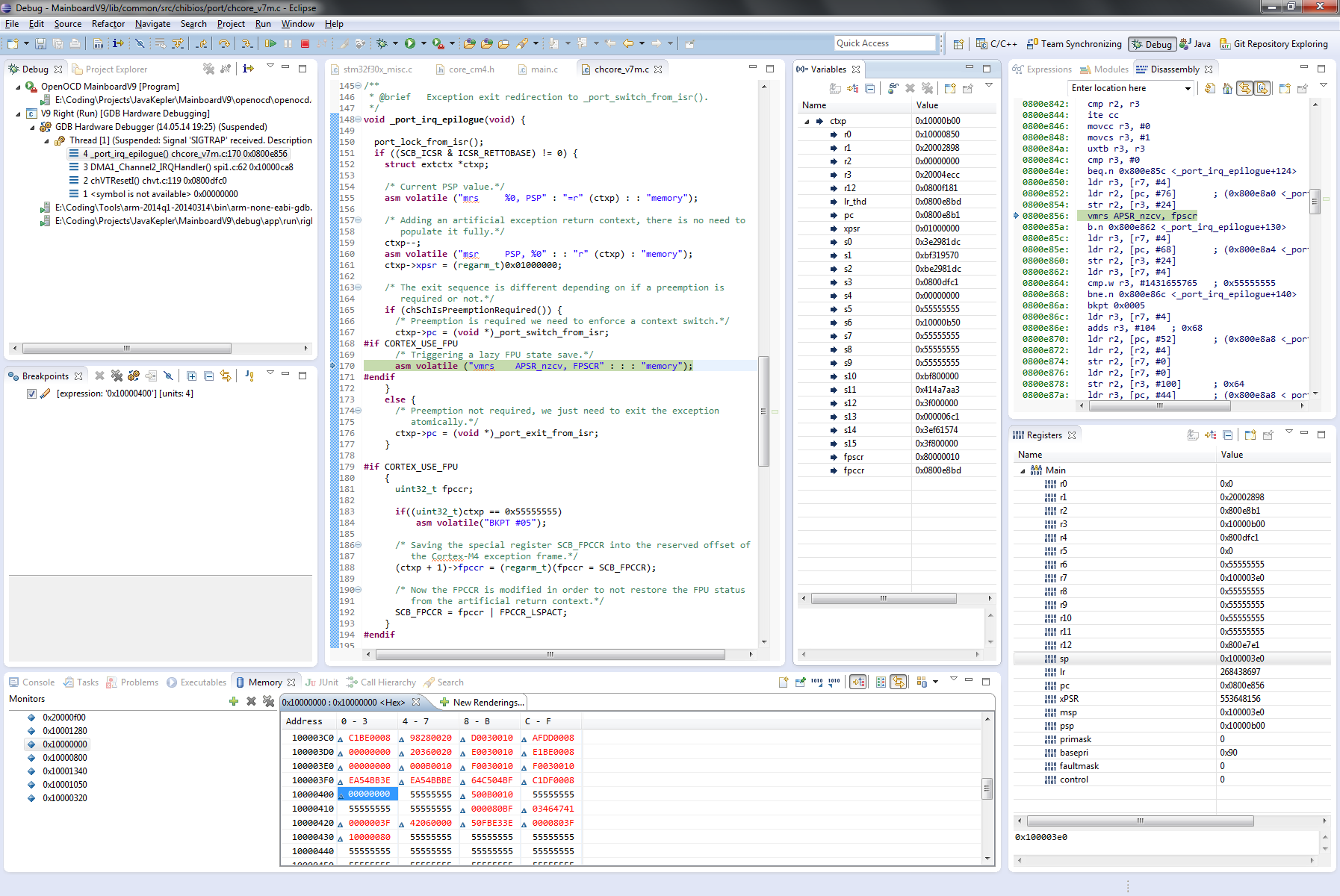Add a new memory monitor with plus icon

click(x=234, y=701)
